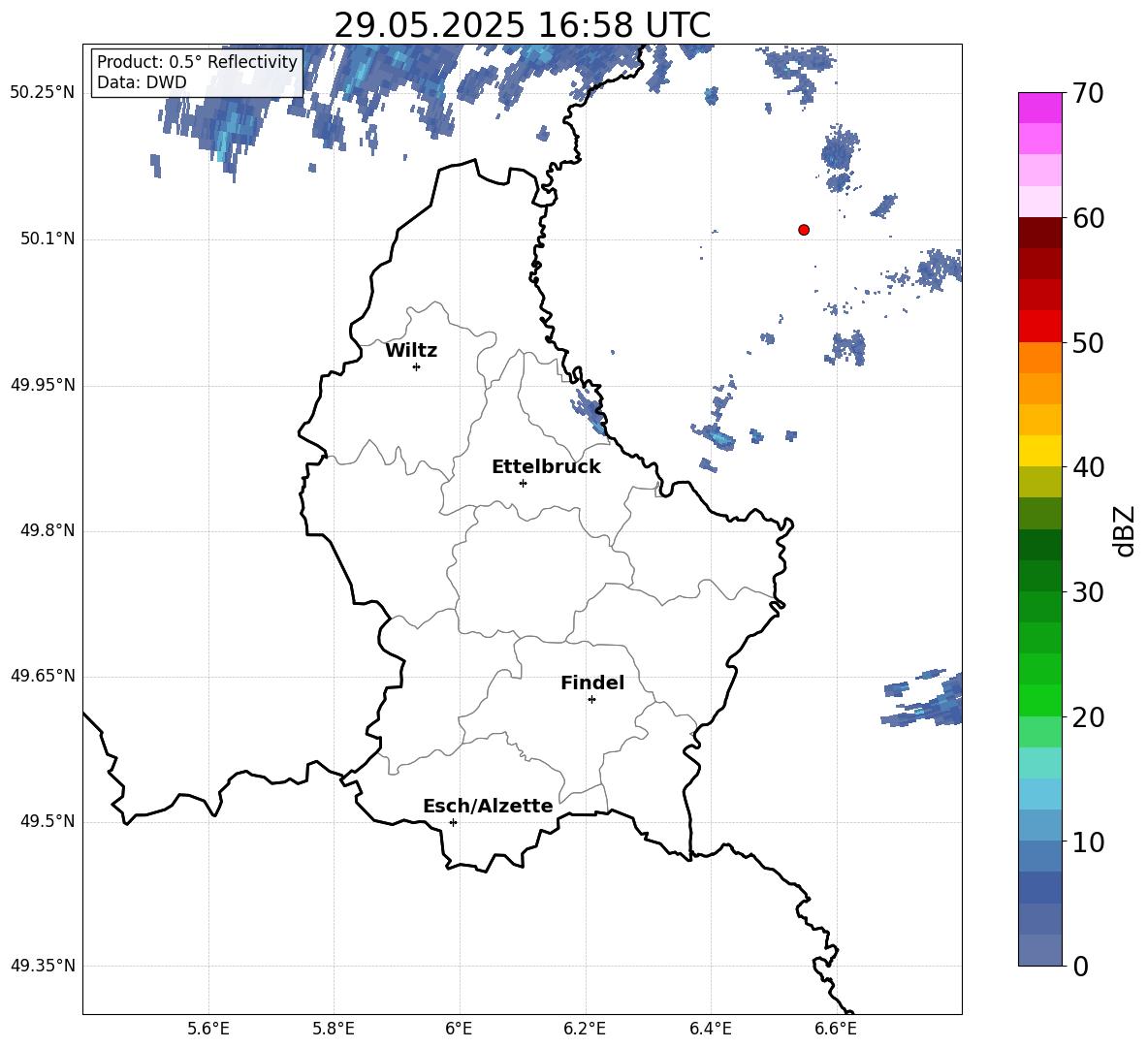This screenshot has height=1048, width=1148.
Task: Click the 6.4°E longitude label
Action: tap(710, 1029)
